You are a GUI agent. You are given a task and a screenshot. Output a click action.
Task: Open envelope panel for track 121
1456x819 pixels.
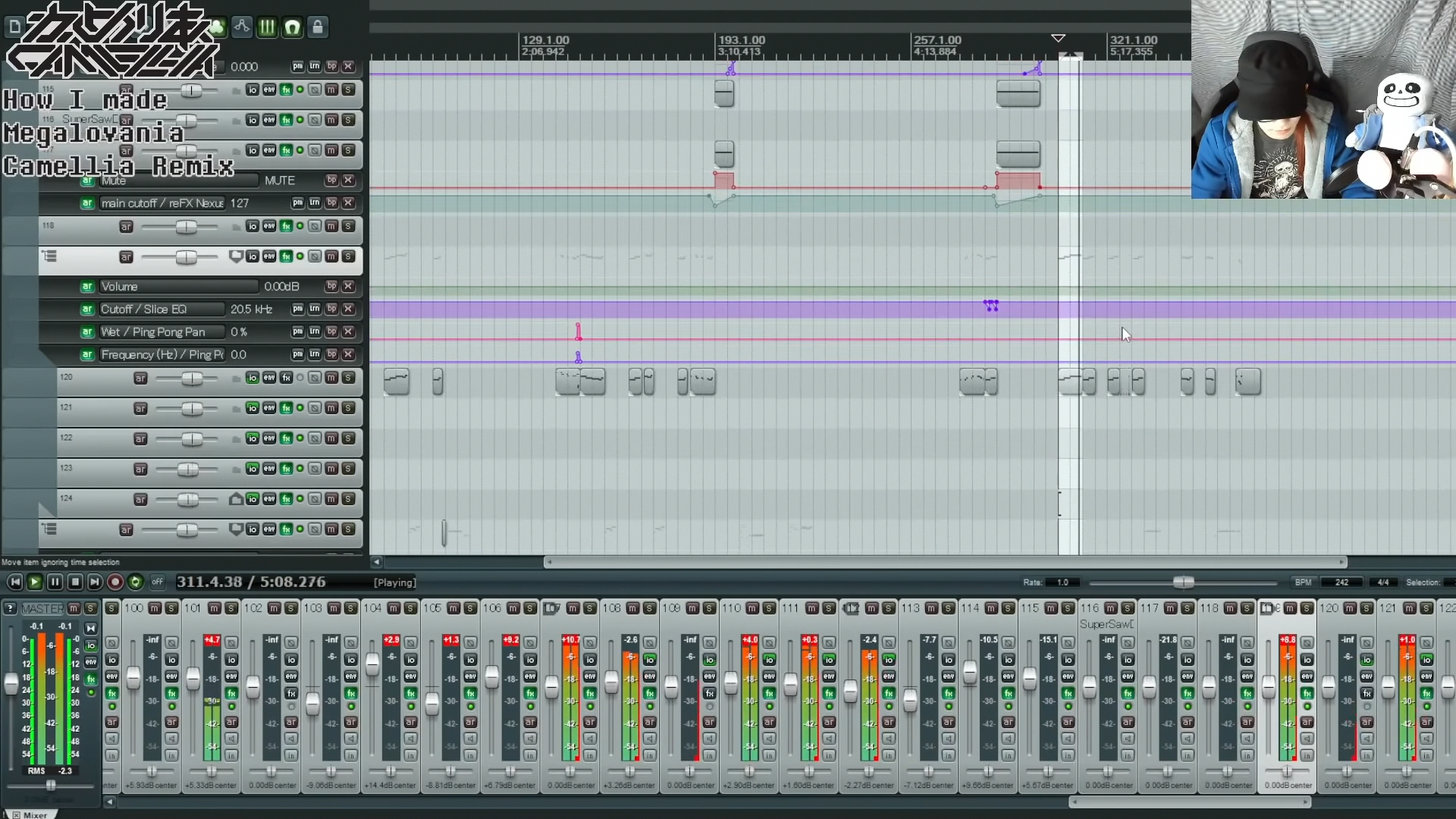(x=269, y=408)
